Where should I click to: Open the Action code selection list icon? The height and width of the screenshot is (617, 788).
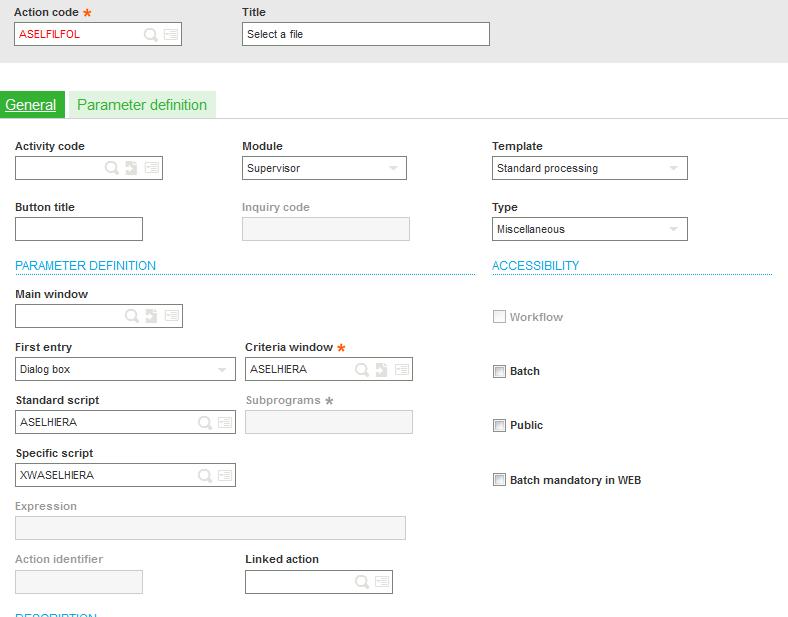point(171,34)
